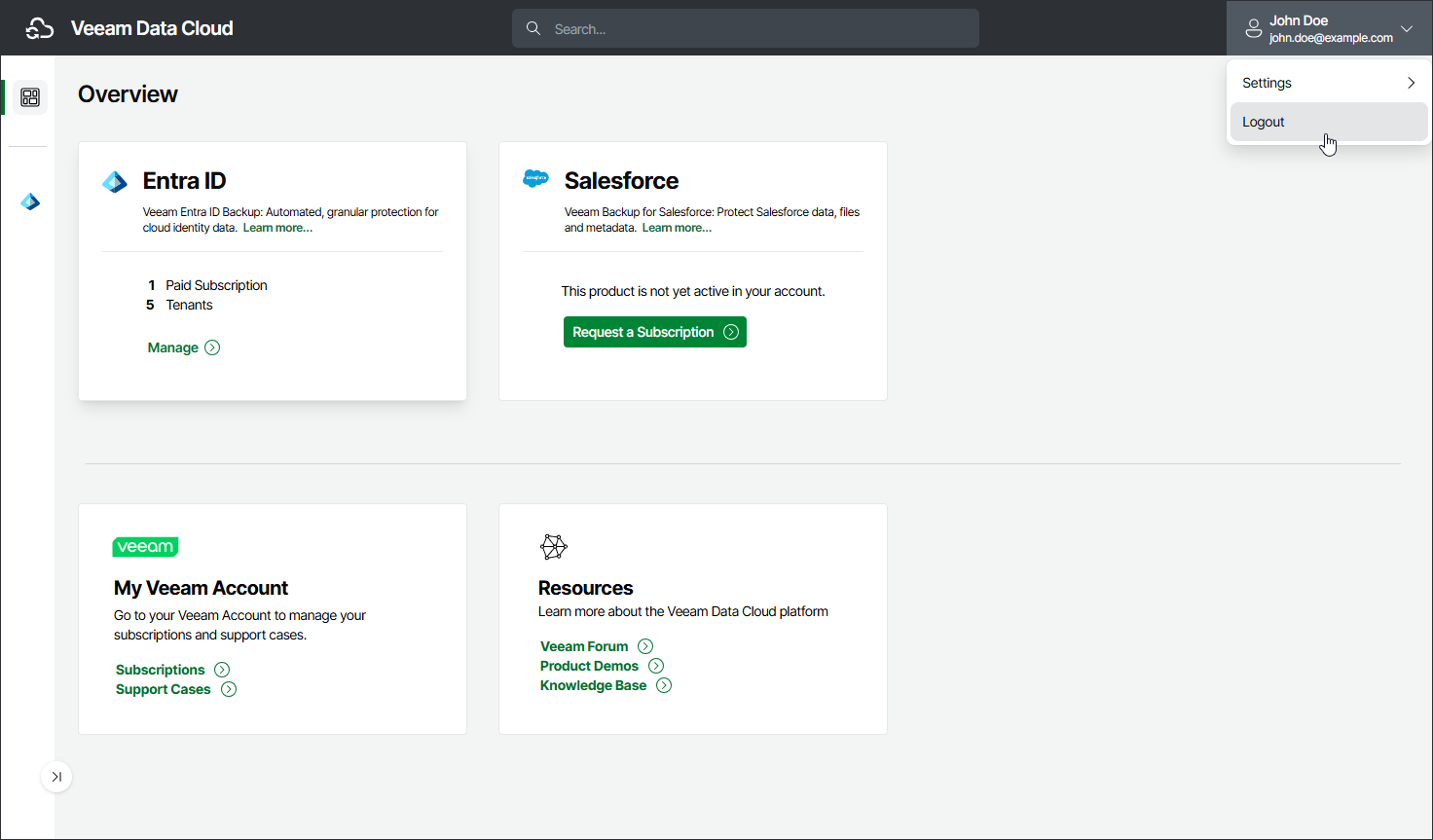Expand the Settings submenu chevron

tap(1411, 83)
